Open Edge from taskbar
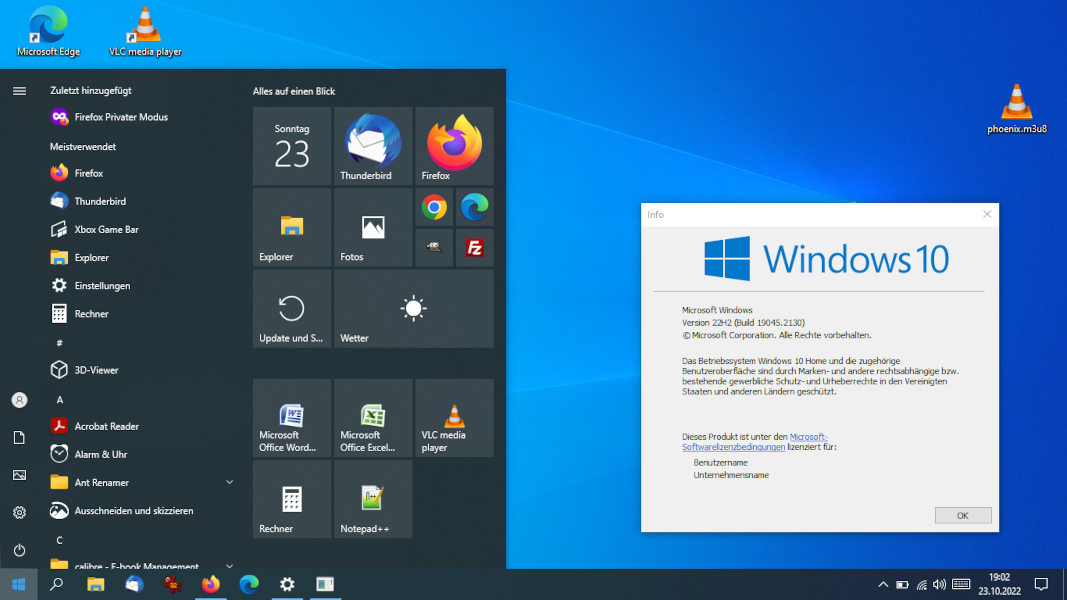Viewport: 1067px width, 600px height. pyautogui.click(x=249, y=584)
